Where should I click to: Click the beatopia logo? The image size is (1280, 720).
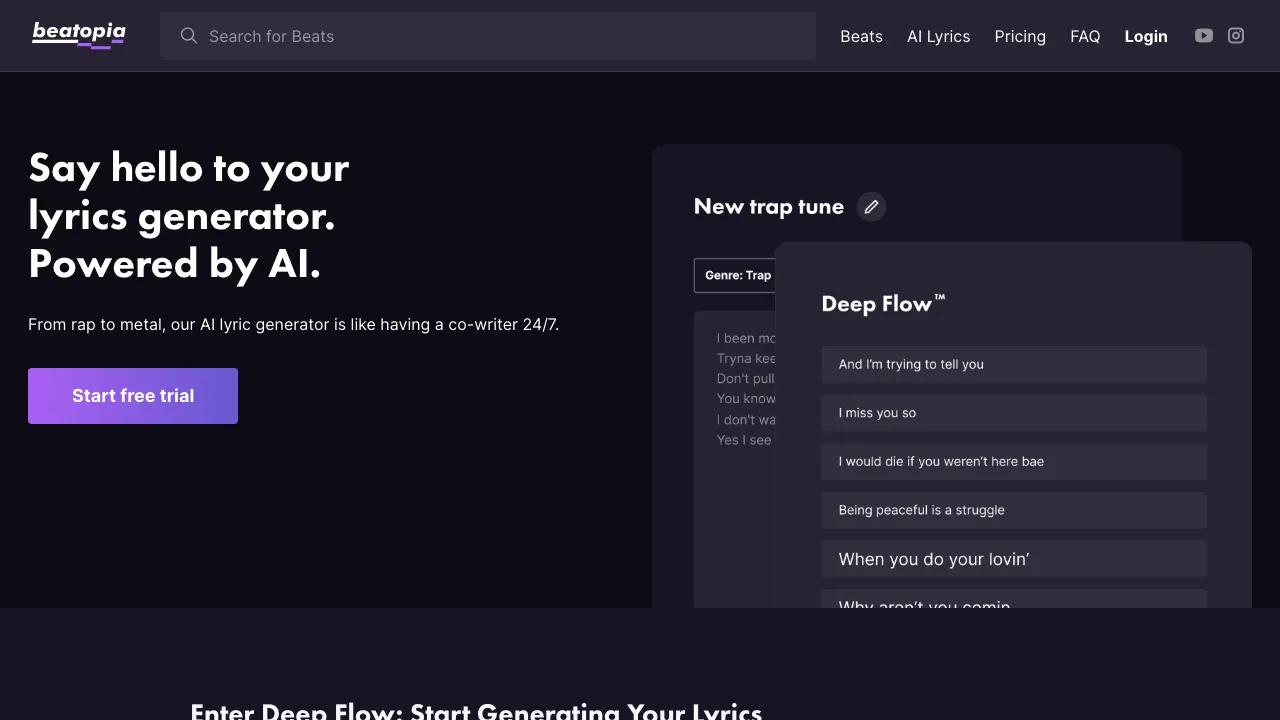tap(79, 35)
